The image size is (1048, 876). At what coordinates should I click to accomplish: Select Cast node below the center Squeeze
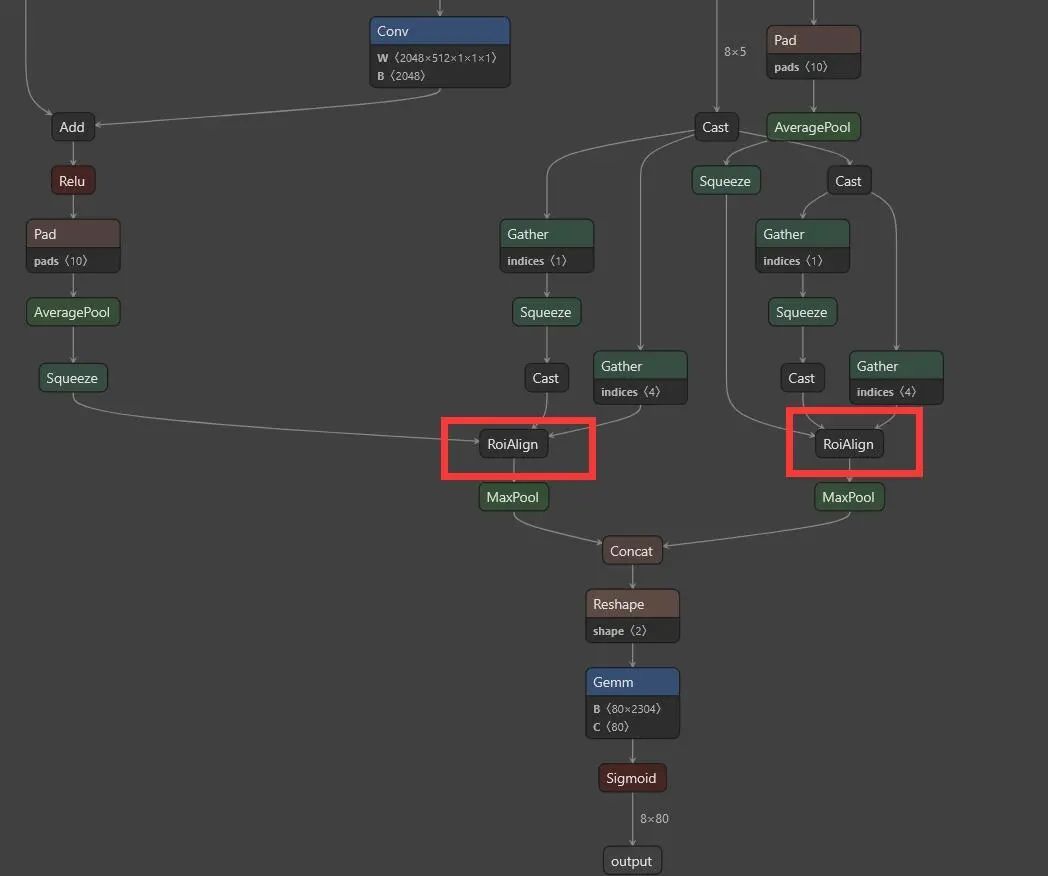(546, 378)
